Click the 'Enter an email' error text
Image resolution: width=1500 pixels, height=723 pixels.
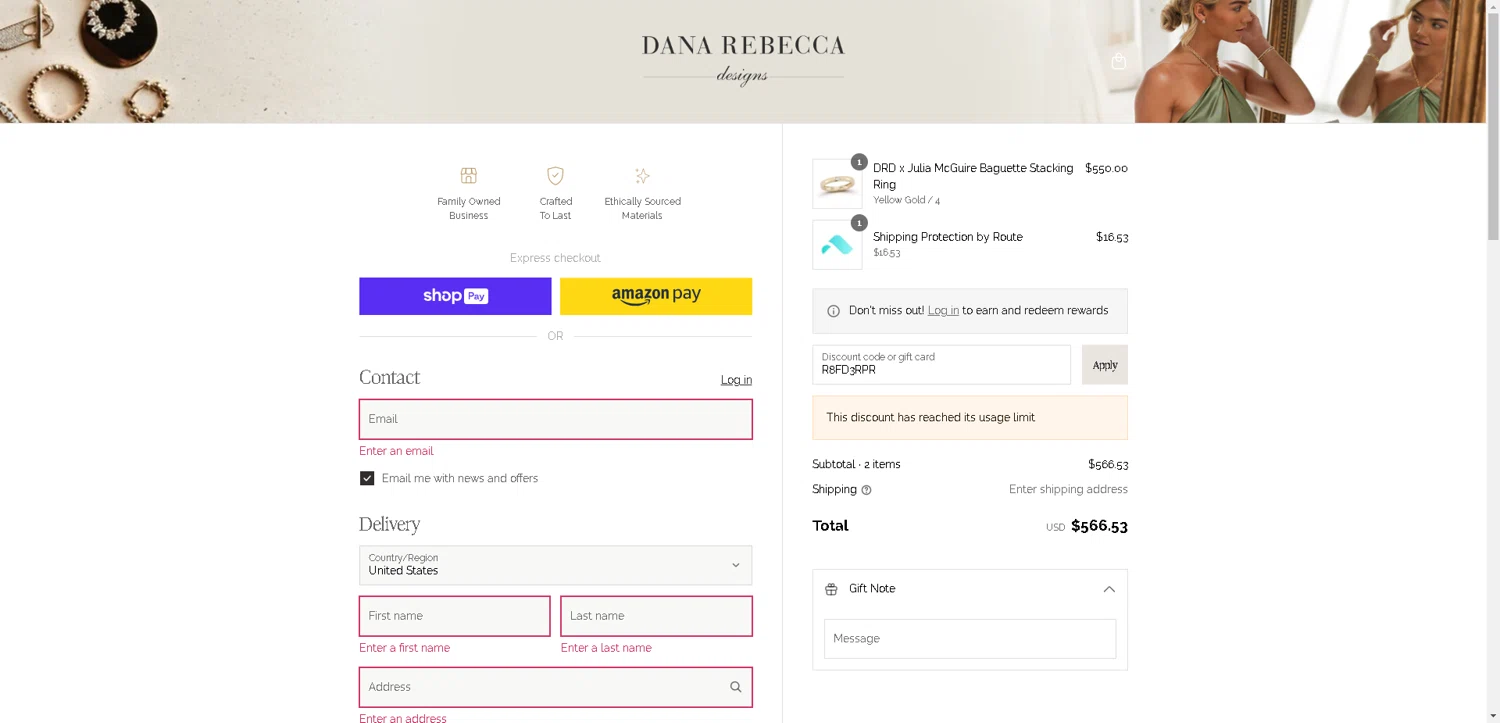(x=396, y=451)
